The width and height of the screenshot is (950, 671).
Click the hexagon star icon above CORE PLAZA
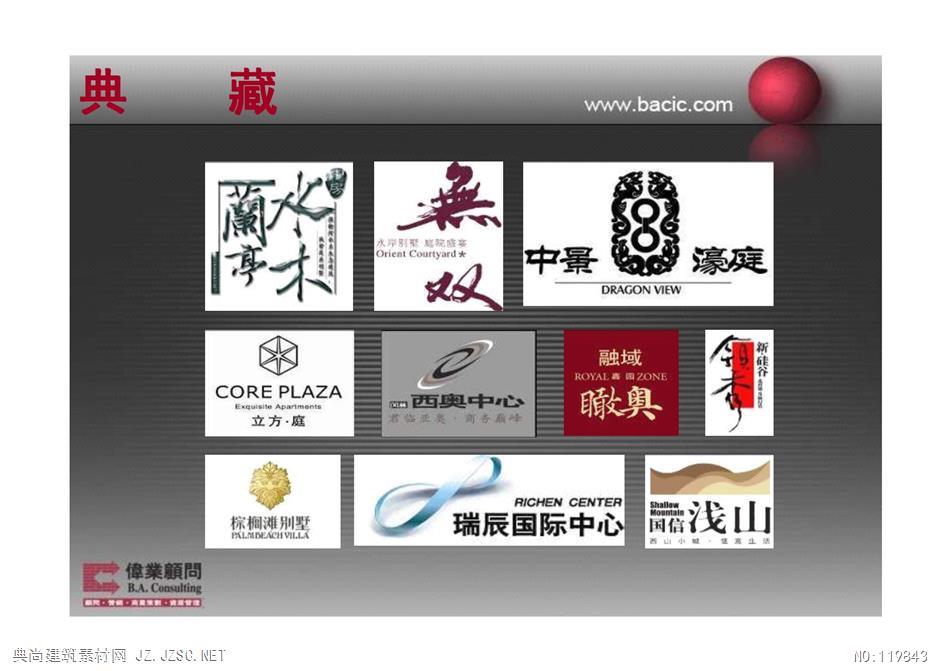click(x=278, y=355)
